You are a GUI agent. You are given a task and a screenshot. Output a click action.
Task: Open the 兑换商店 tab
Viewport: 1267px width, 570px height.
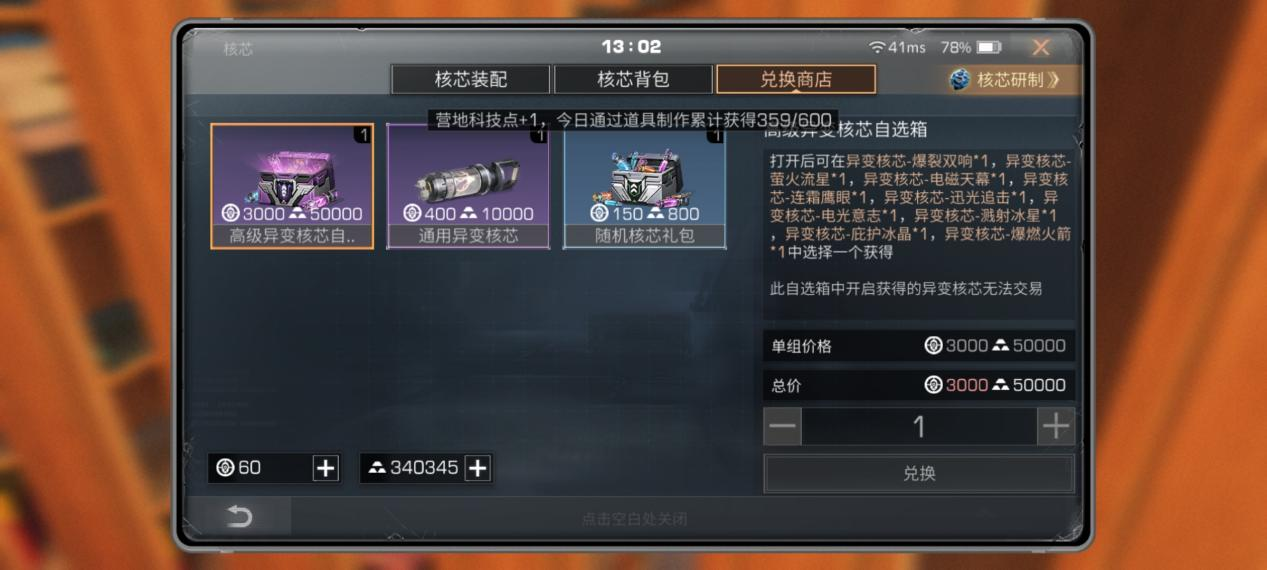[x=796, y=79]
